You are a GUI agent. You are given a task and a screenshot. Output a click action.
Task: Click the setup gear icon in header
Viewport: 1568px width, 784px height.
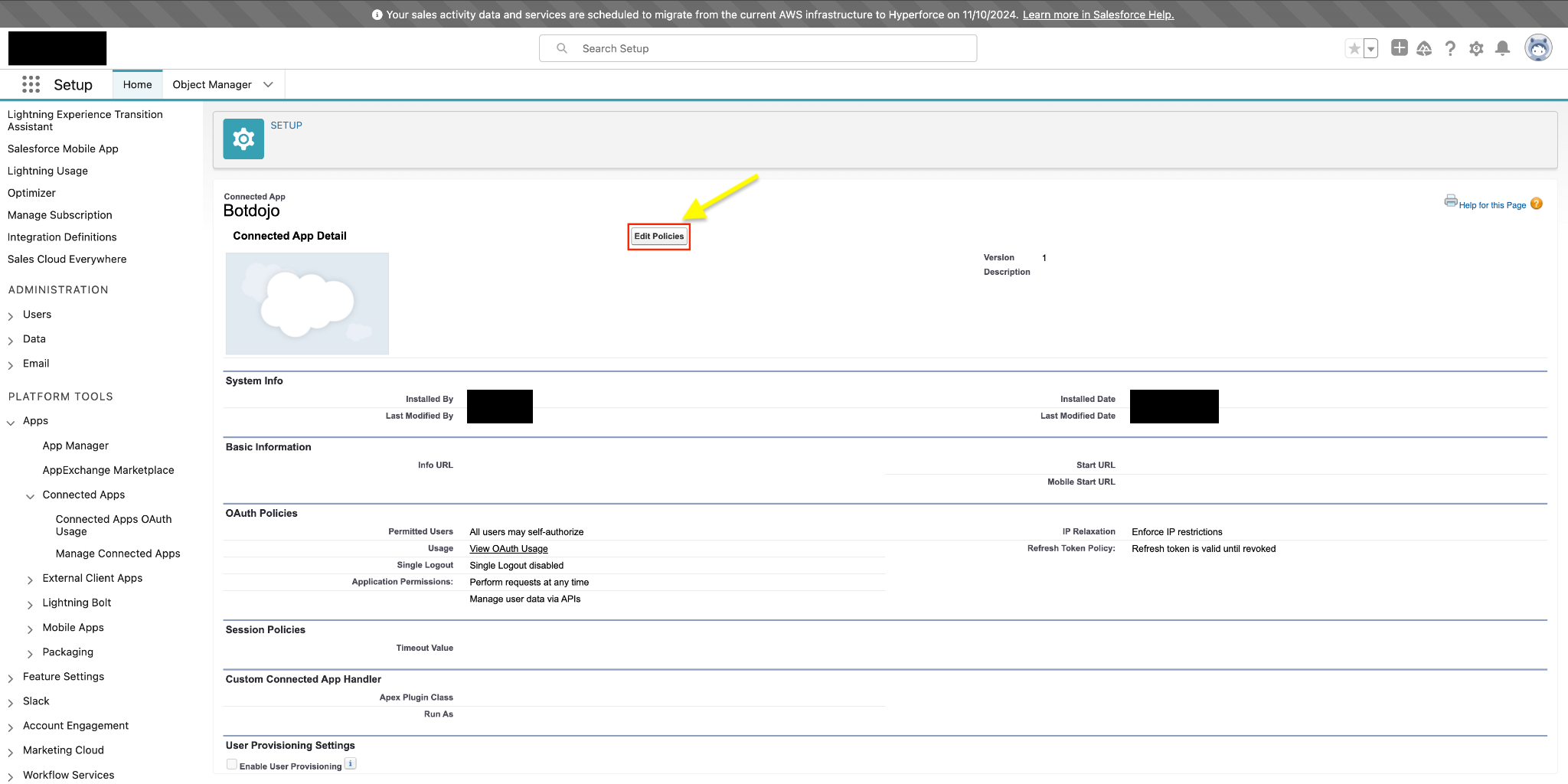pos(1476,49)
